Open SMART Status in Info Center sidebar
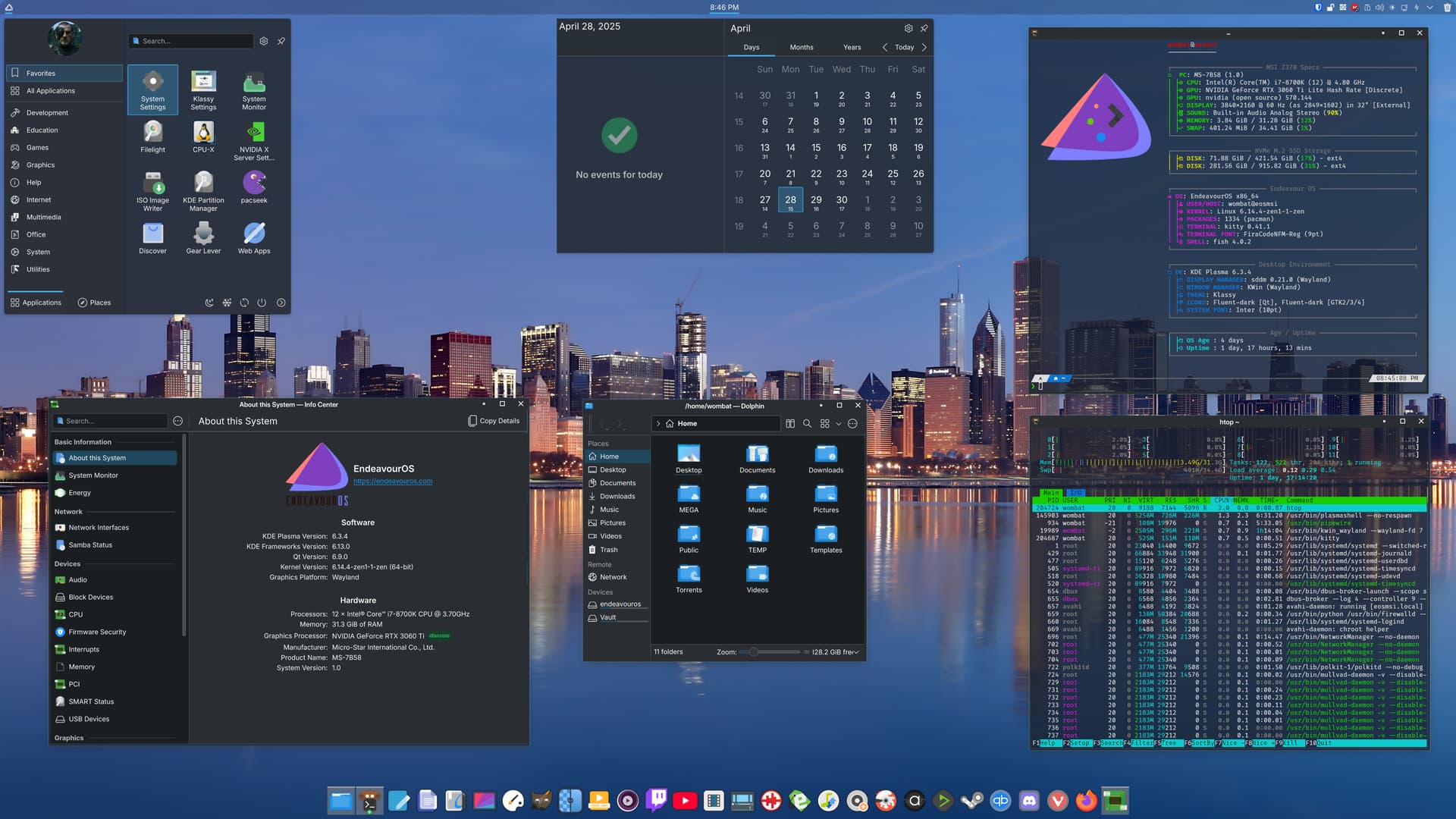Screen dimensions: 1456x819 [115, 701]
